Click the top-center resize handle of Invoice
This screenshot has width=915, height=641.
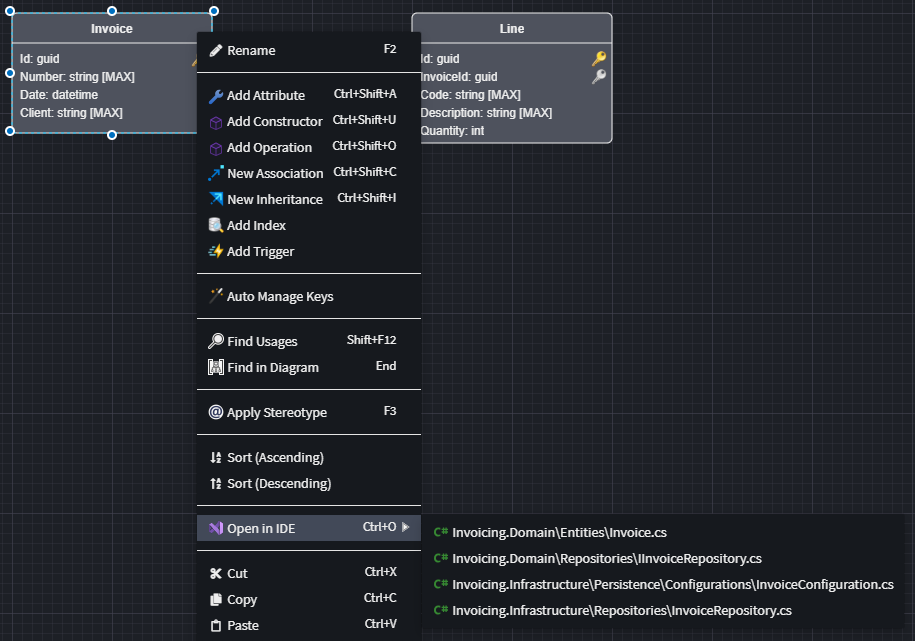coord(112,11)
